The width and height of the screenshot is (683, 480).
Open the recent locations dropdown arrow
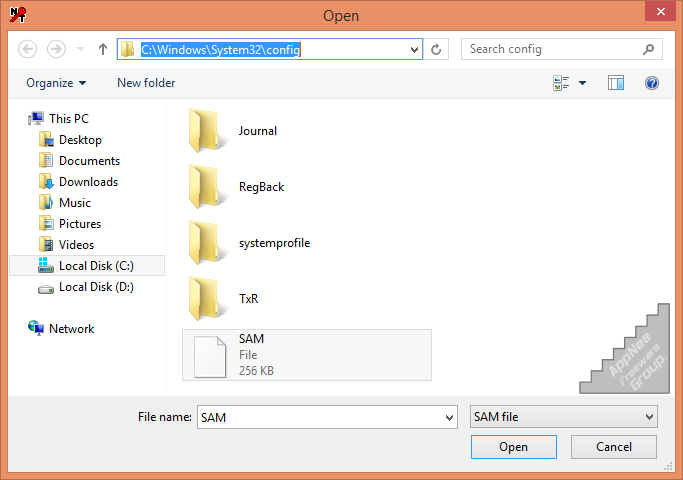tap(80, 49)
